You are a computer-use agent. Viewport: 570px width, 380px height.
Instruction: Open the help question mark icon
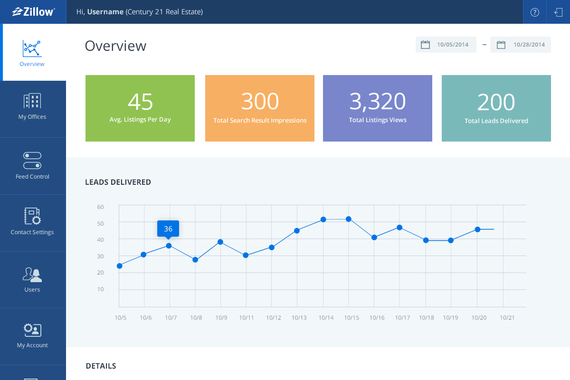(534, 12)
